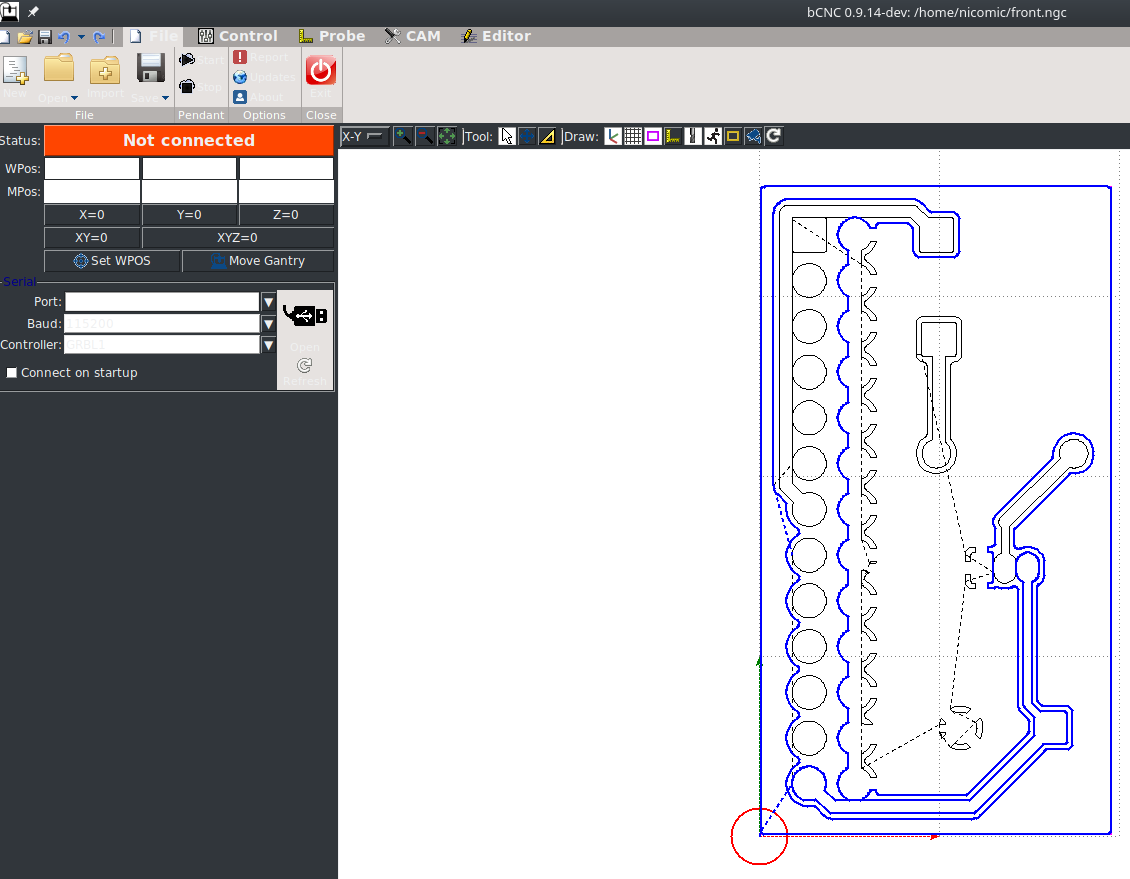Click the Pendant Start icon
This screenshot has height=879, width=1130.
tap(188, 60)
